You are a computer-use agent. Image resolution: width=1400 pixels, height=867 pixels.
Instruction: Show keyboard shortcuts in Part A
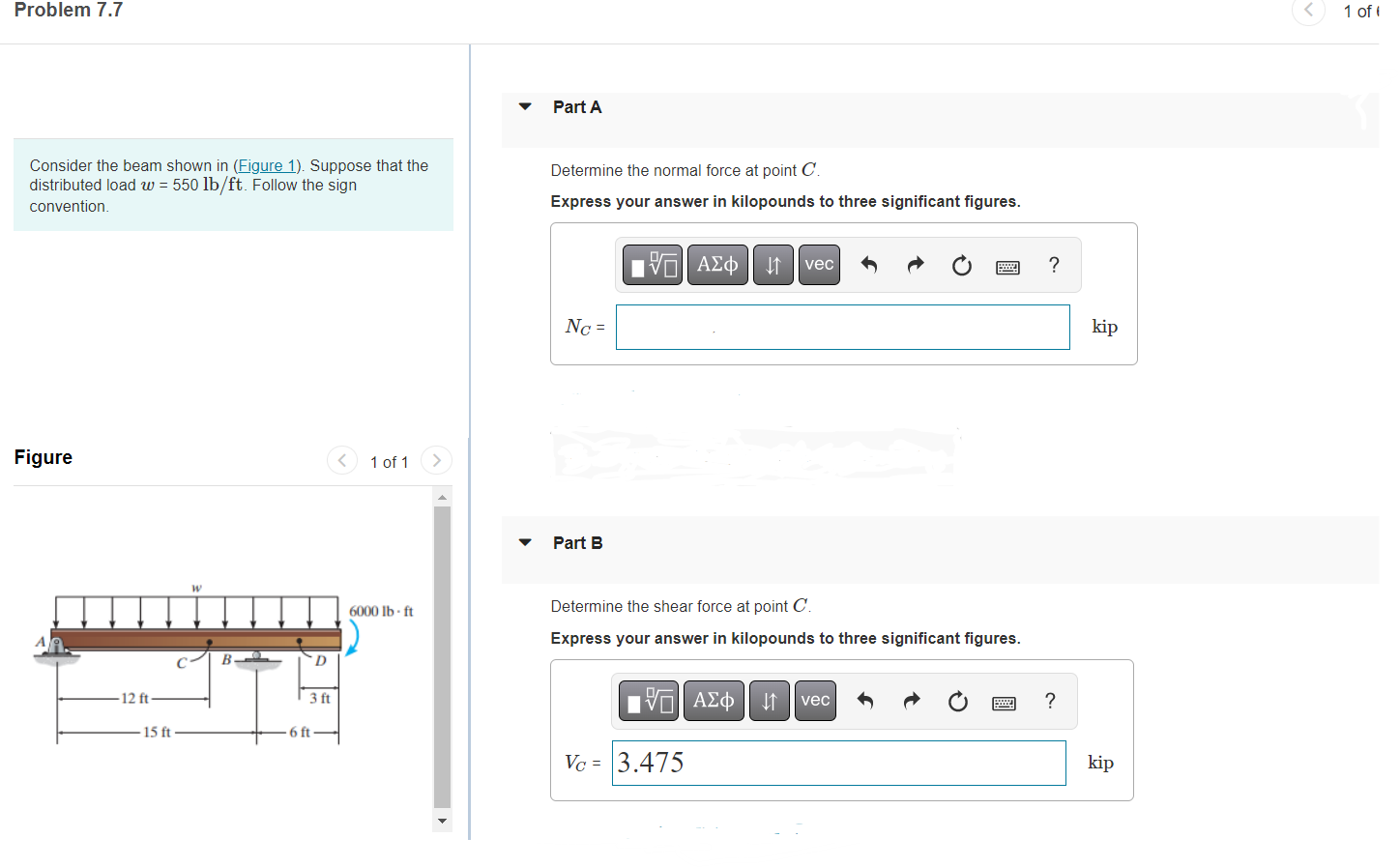(x=1007, y=267)
